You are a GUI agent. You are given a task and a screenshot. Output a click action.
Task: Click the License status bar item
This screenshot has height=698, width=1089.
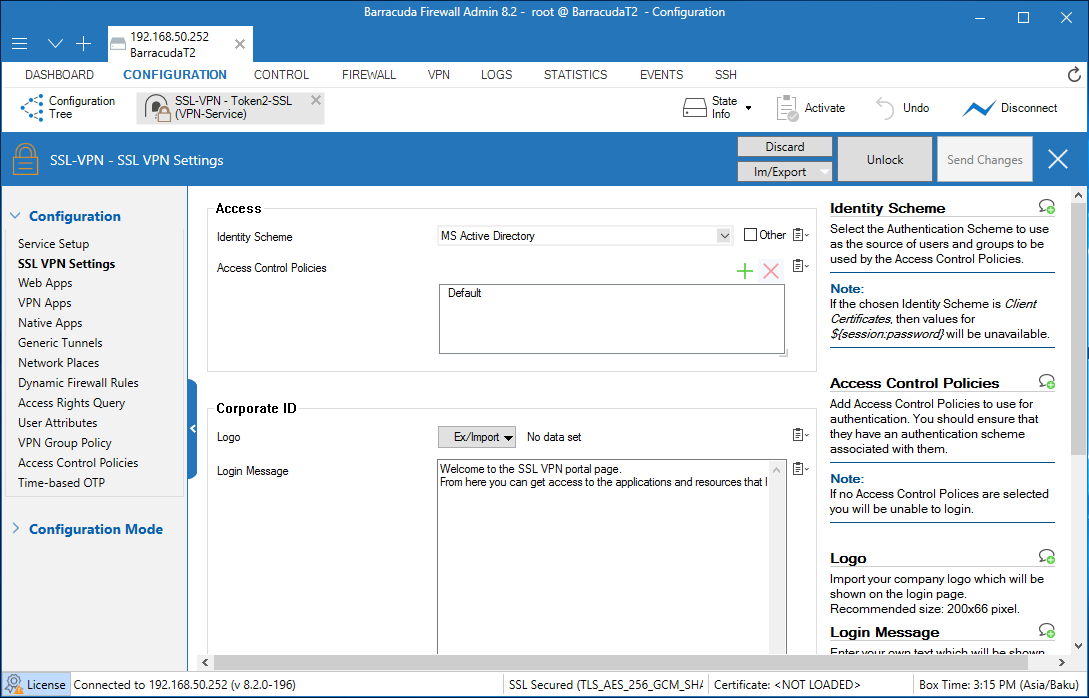point(36,684)
